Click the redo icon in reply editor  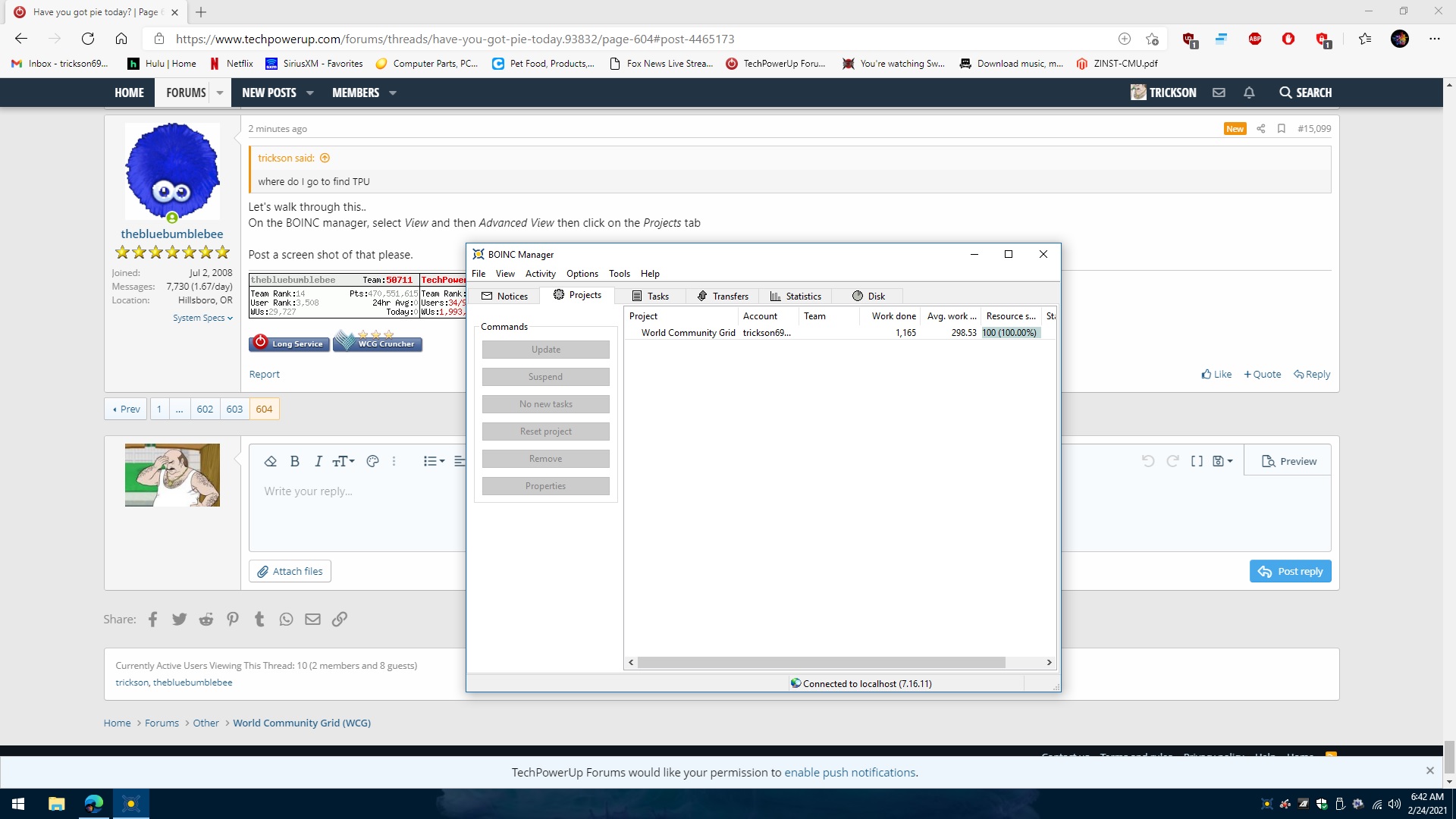[x=1172, y=461]
